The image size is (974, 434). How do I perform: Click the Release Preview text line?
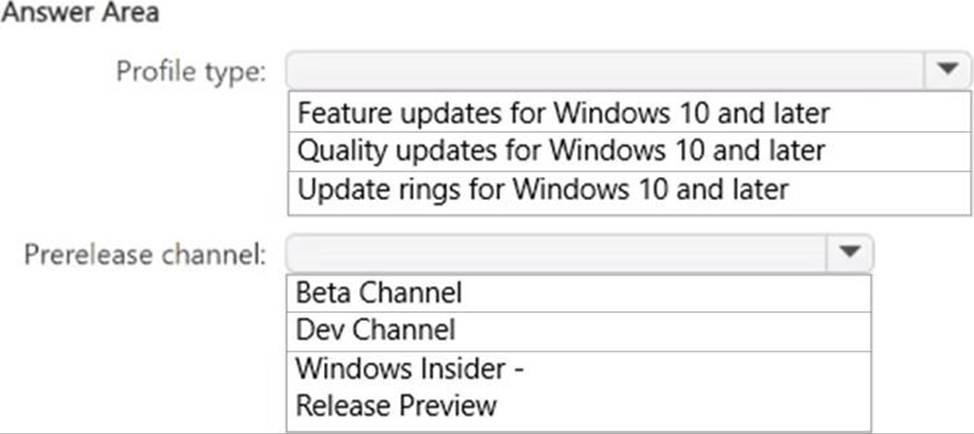[x=396, y=405]
